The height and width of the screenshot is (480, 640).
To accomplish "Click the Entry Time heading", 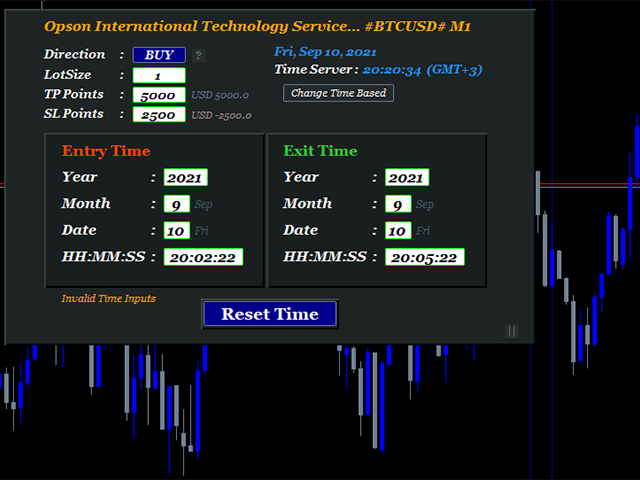I will 106,151.
